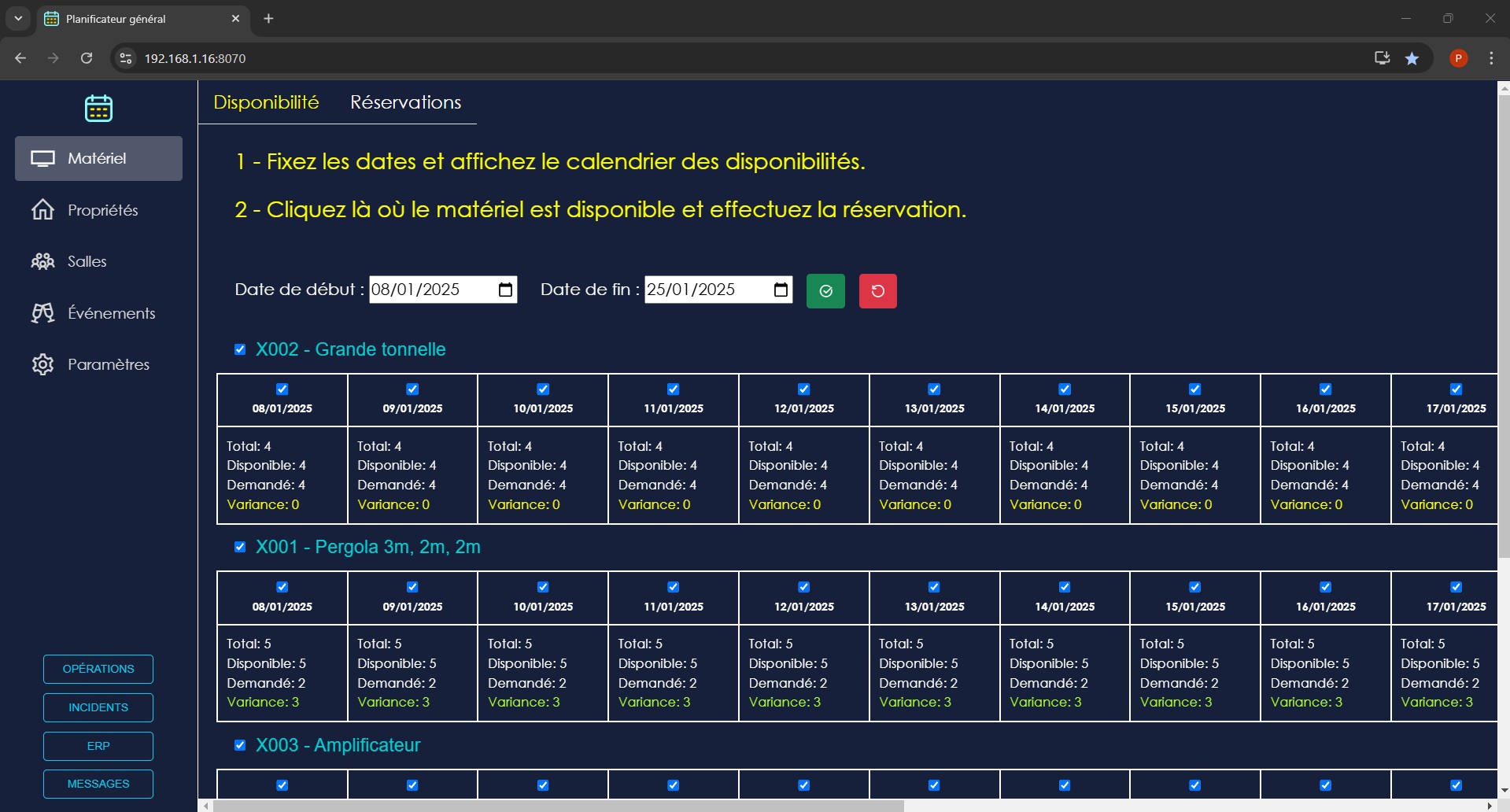Click Pergola cell under 16/01/2025
1510x812 pixels.
pyautogui.click(x=1325, y=673)
